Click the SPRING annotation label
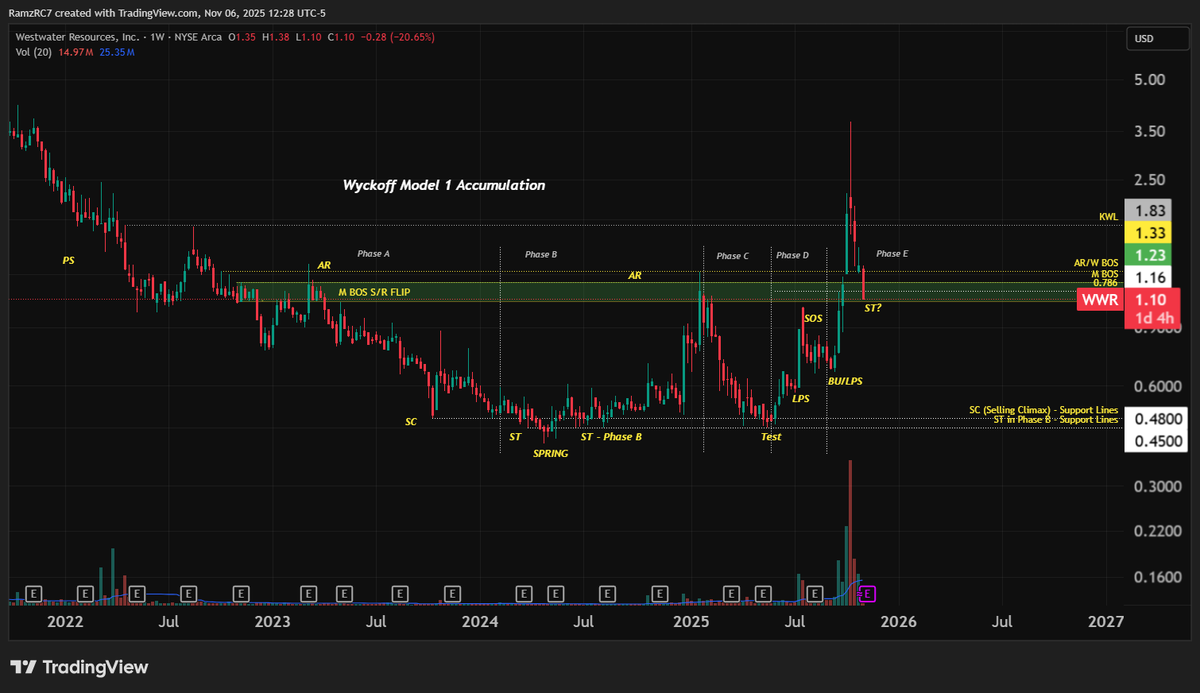Image resolution: width=1200 pixels, height=693 pixels. click(550, 453)
